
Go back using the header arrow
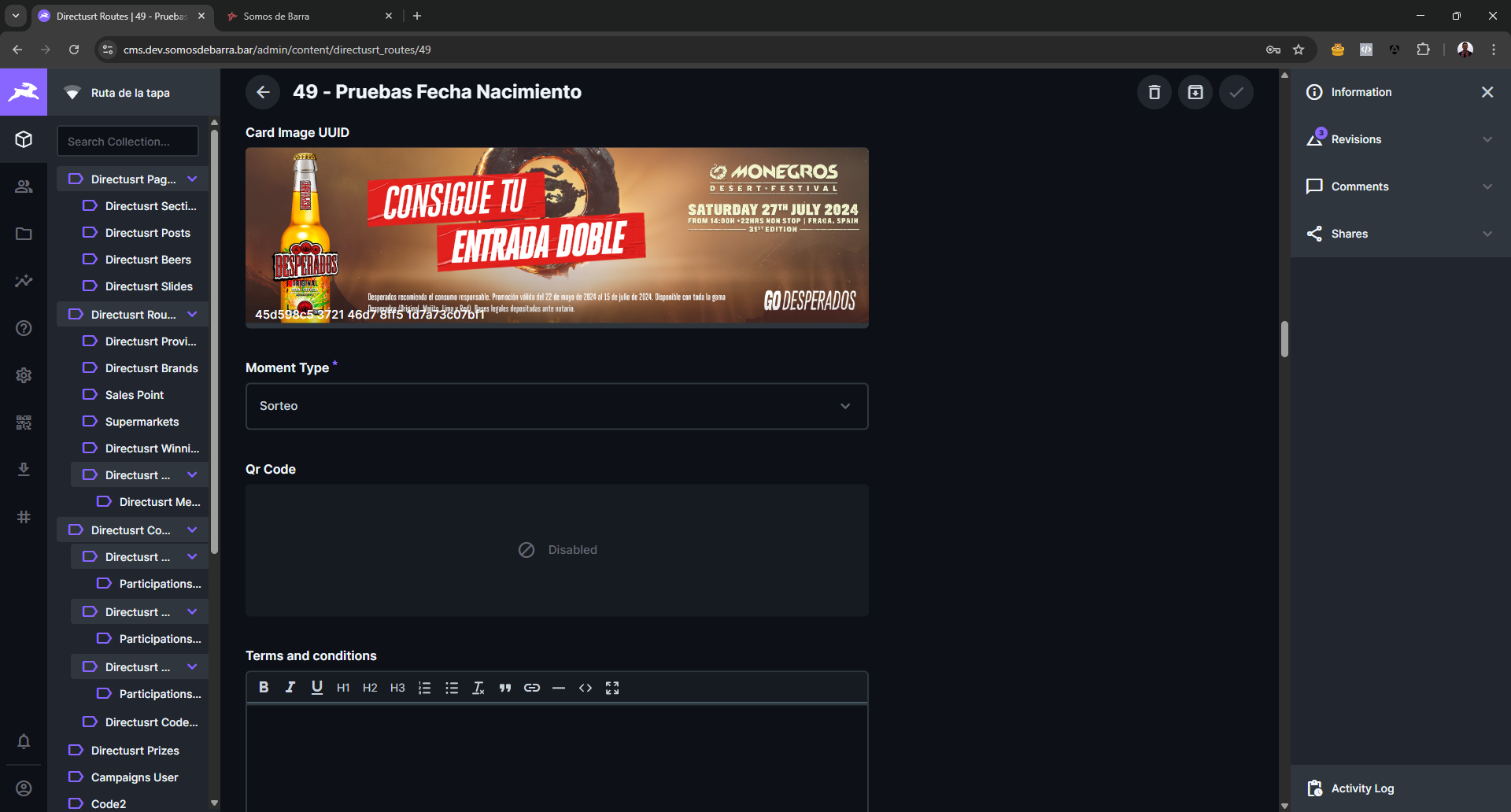(263, 92)
